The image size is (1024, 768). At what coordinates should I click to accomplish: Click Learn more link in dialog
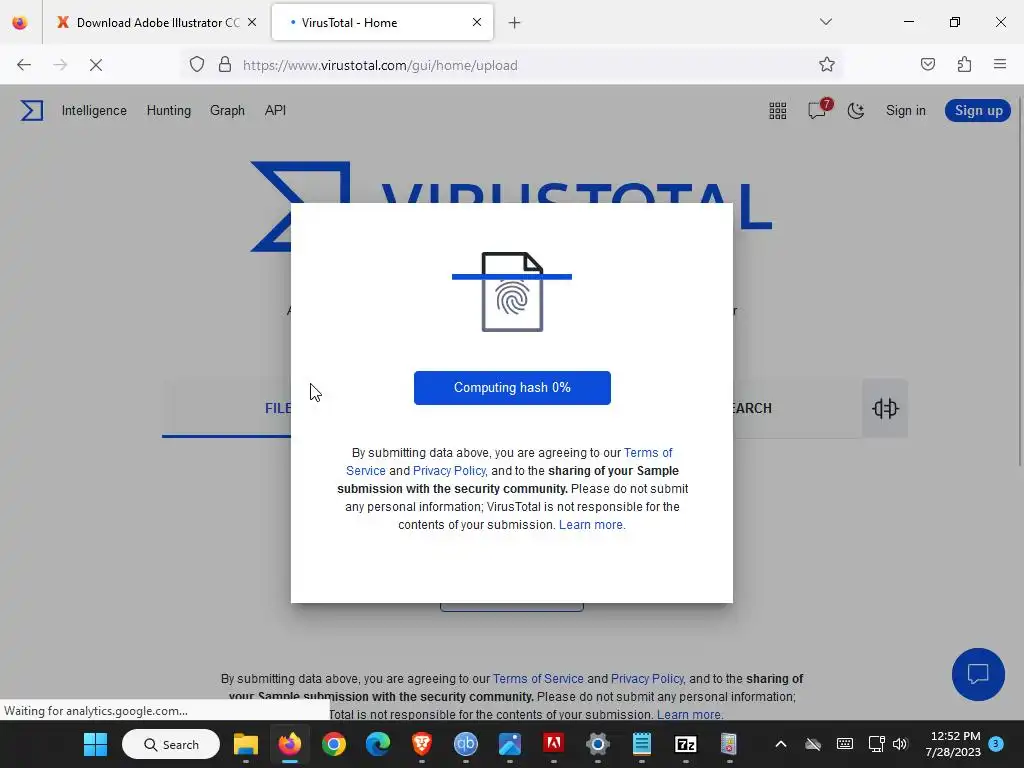tap(592, 525)
